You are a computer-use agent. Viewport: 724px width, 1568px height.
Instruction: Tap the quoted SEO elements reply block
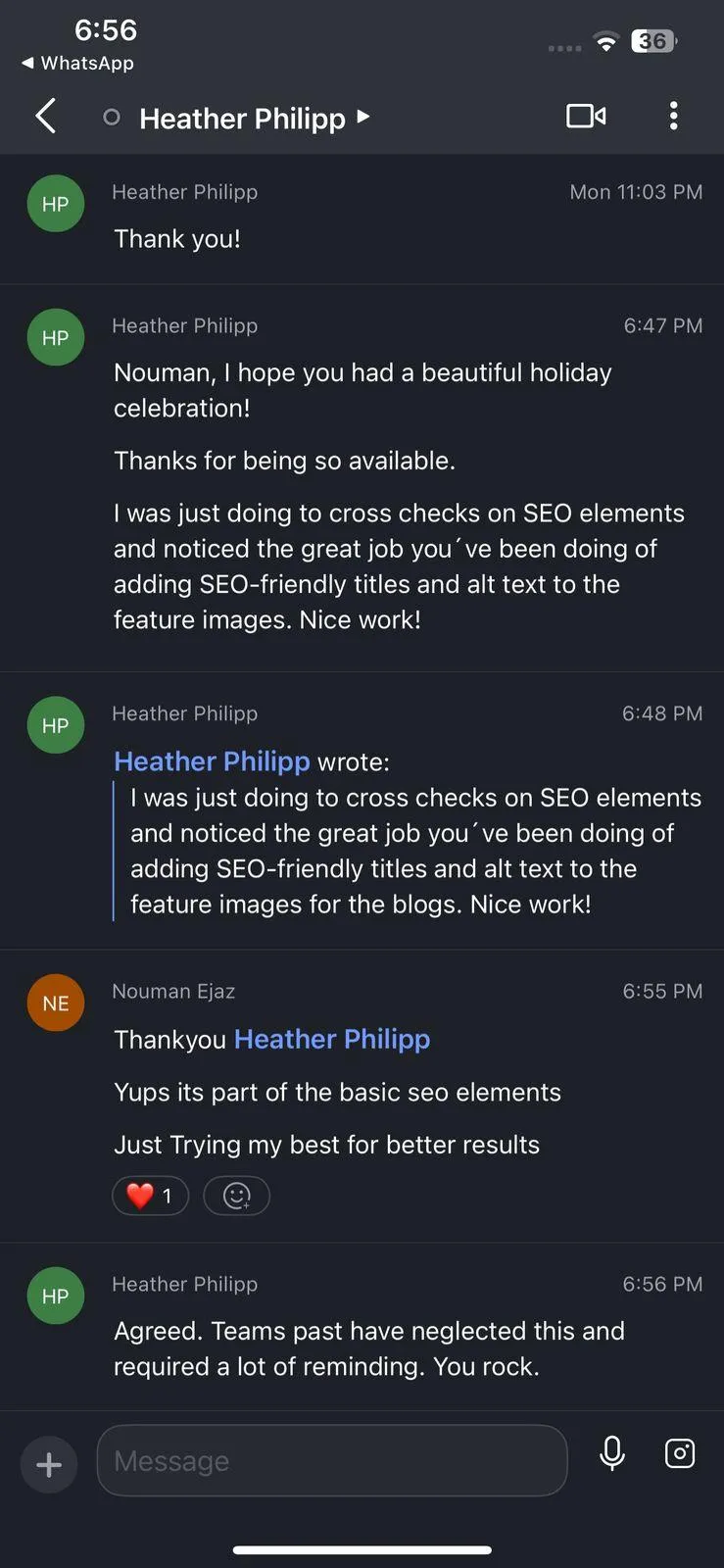point(415,851)
